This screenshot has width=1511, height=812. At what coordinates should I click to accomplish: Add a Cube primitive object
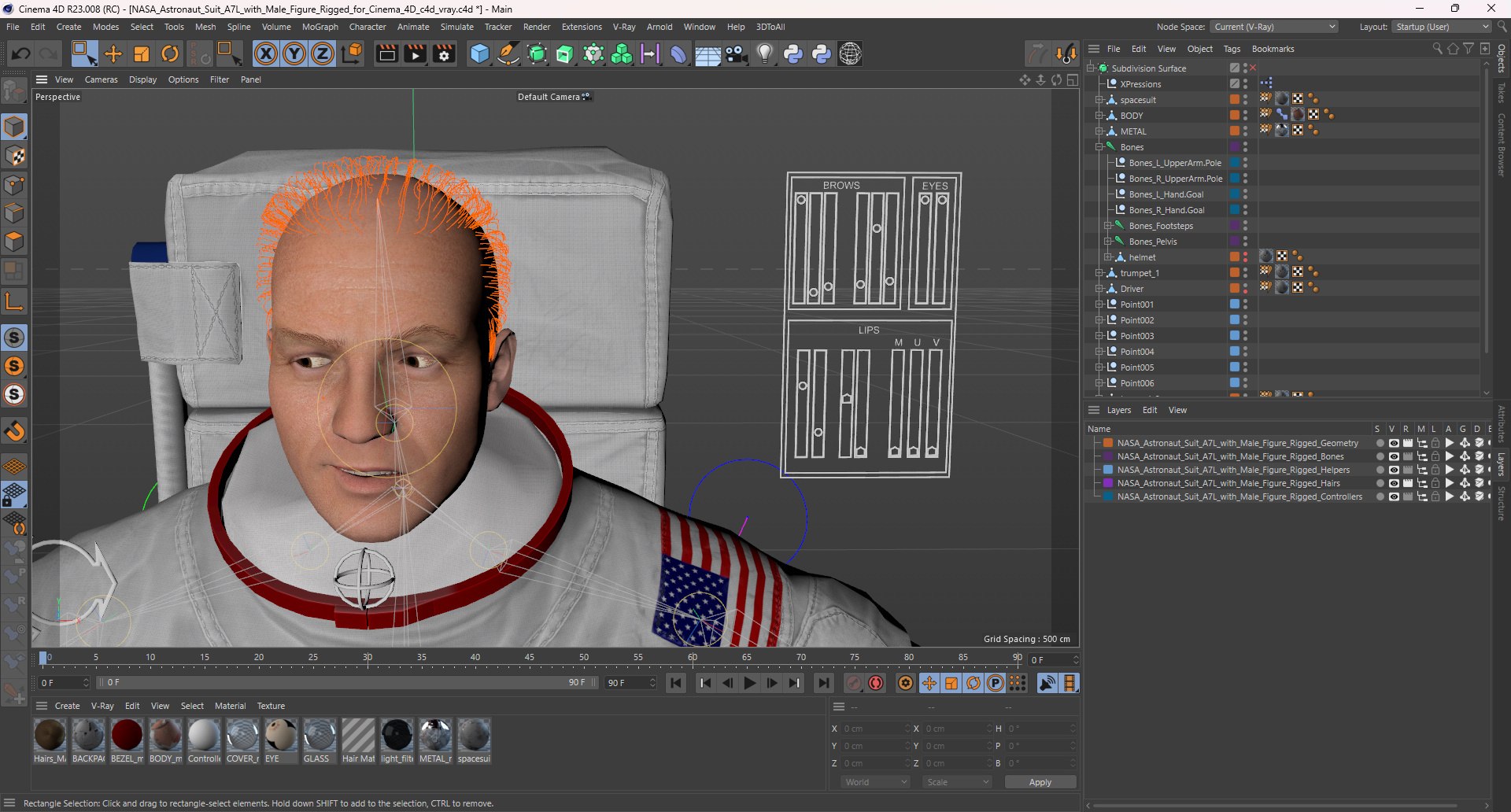click(x=479, y=54)
